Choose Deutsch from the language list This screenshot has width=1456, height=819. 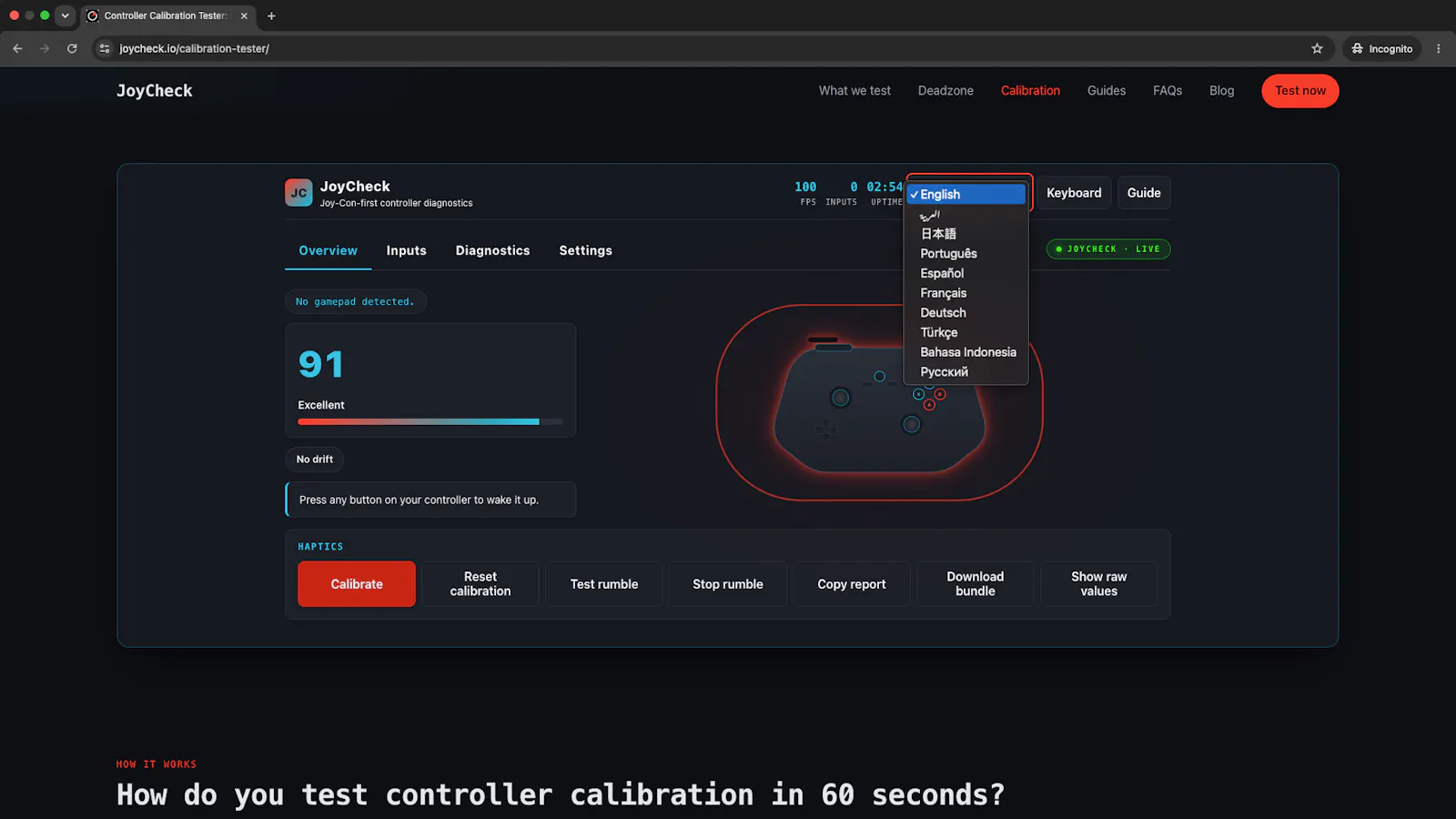point(966,313)
